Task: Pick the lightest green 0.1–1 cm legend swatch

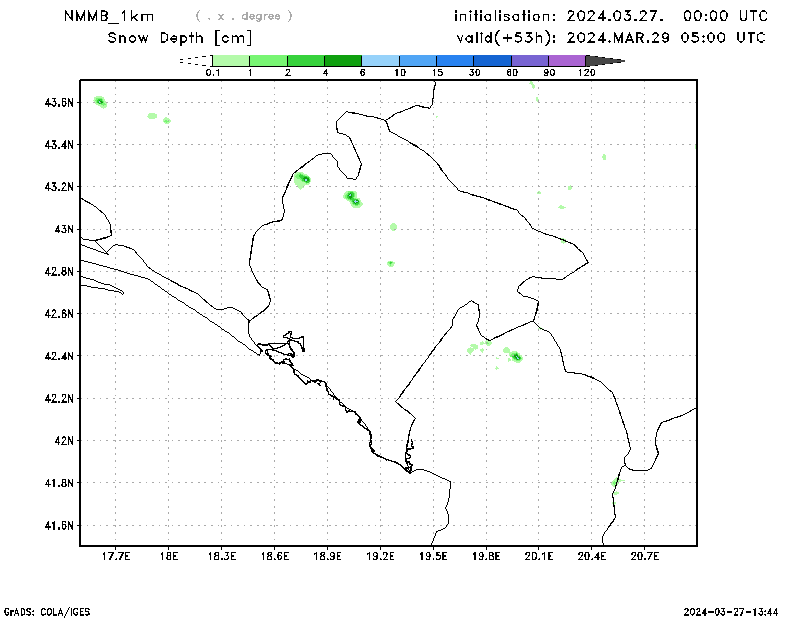Action: 230,61
